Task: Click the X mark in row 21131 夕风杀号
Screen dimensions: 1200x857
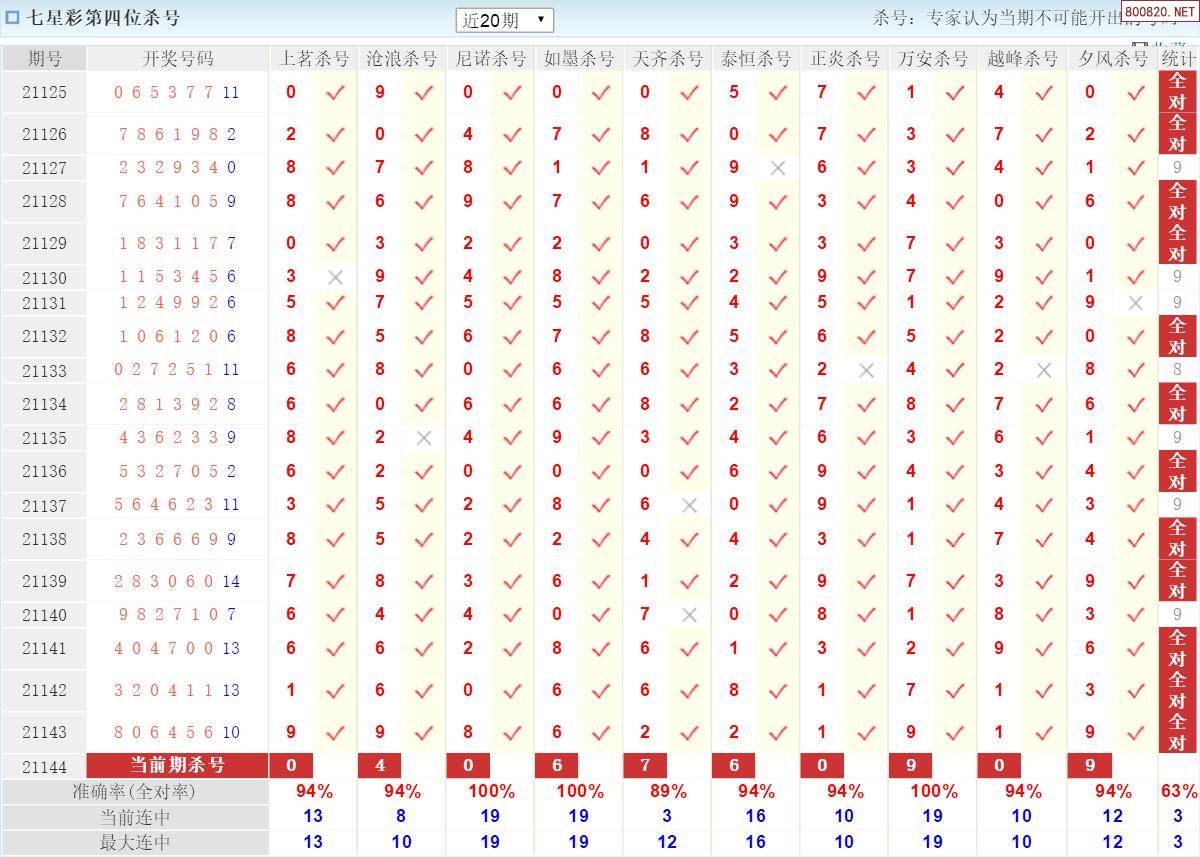Action: click(1135, 303)
